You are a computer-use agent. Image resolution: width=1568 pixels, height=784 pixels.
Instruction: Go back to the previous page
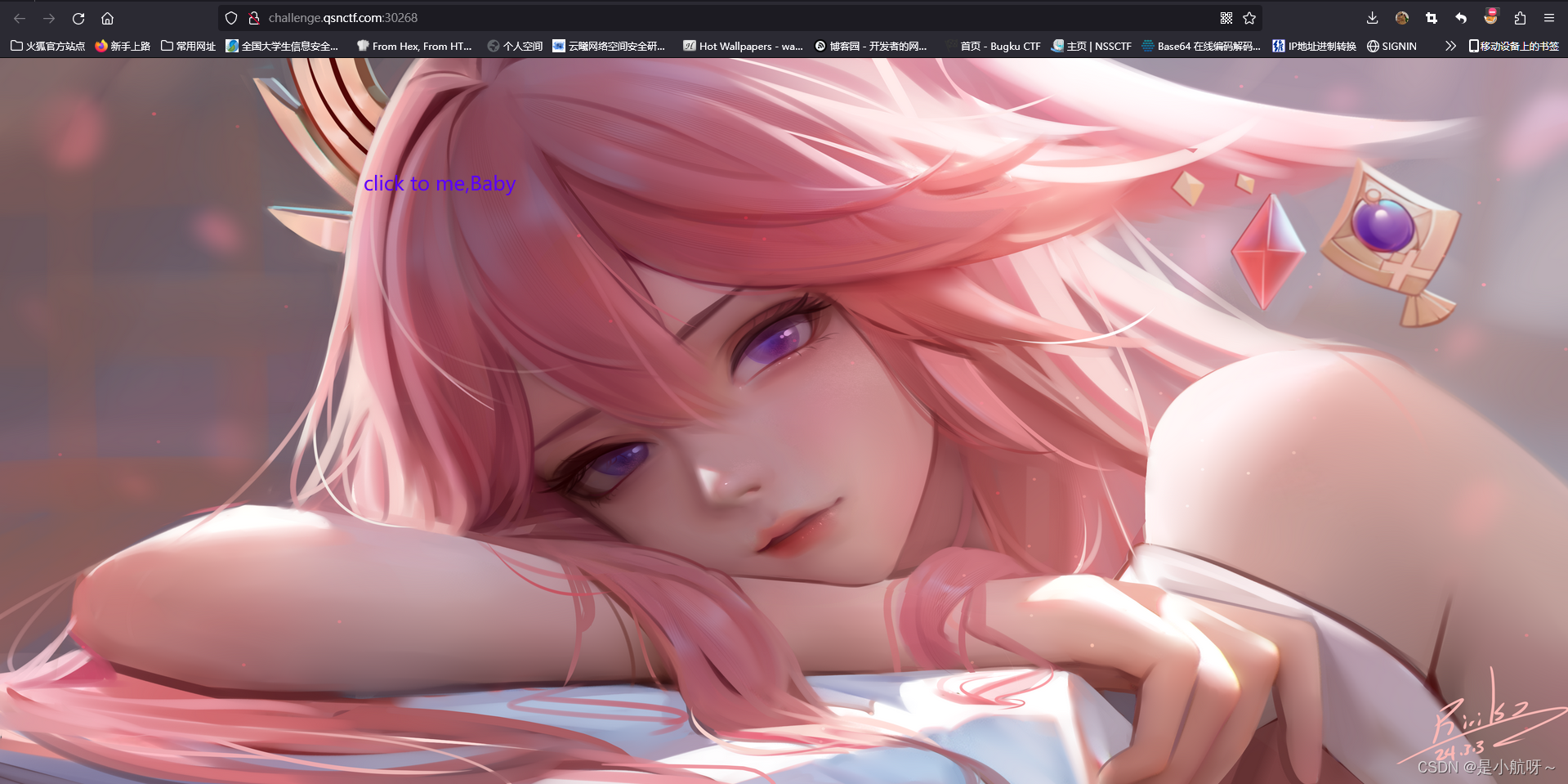(20, 18)
